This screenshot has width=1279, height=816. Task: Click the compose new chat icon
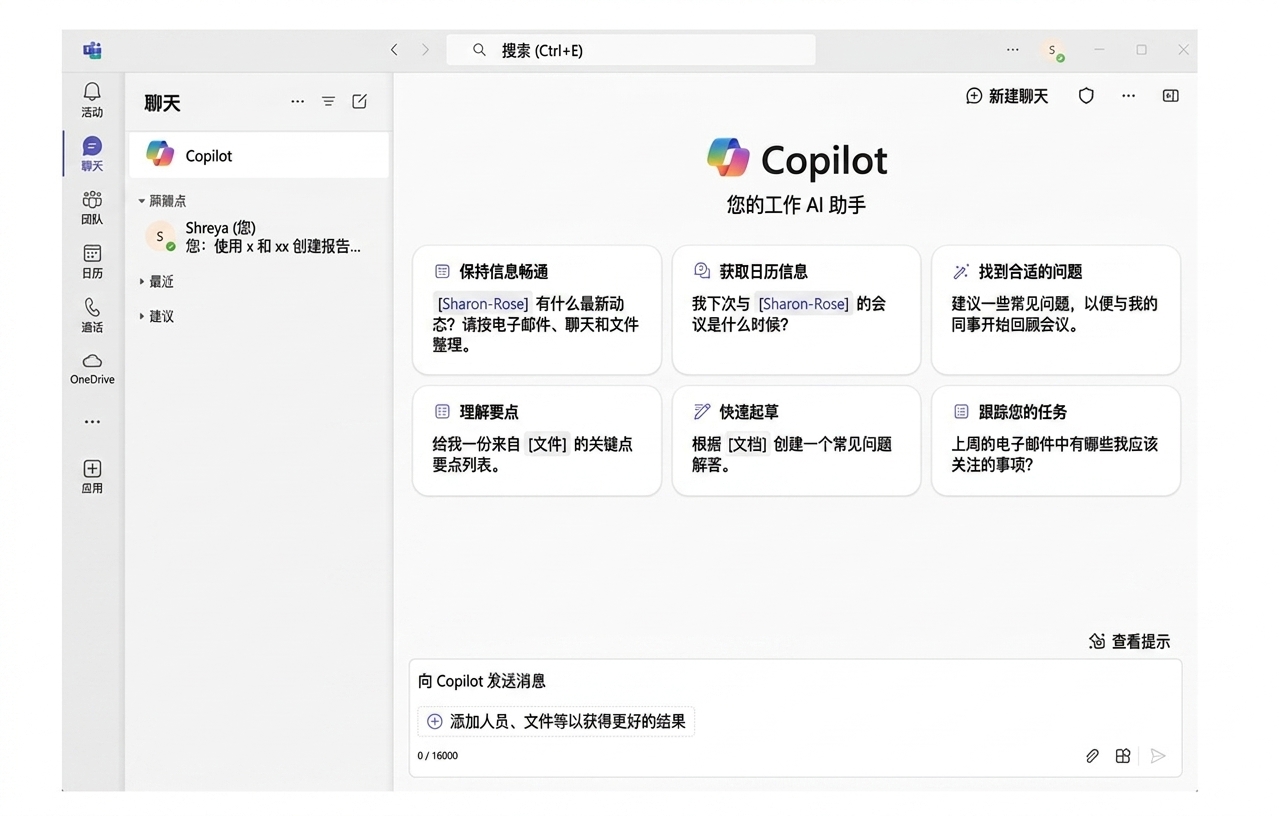point(360,101)
